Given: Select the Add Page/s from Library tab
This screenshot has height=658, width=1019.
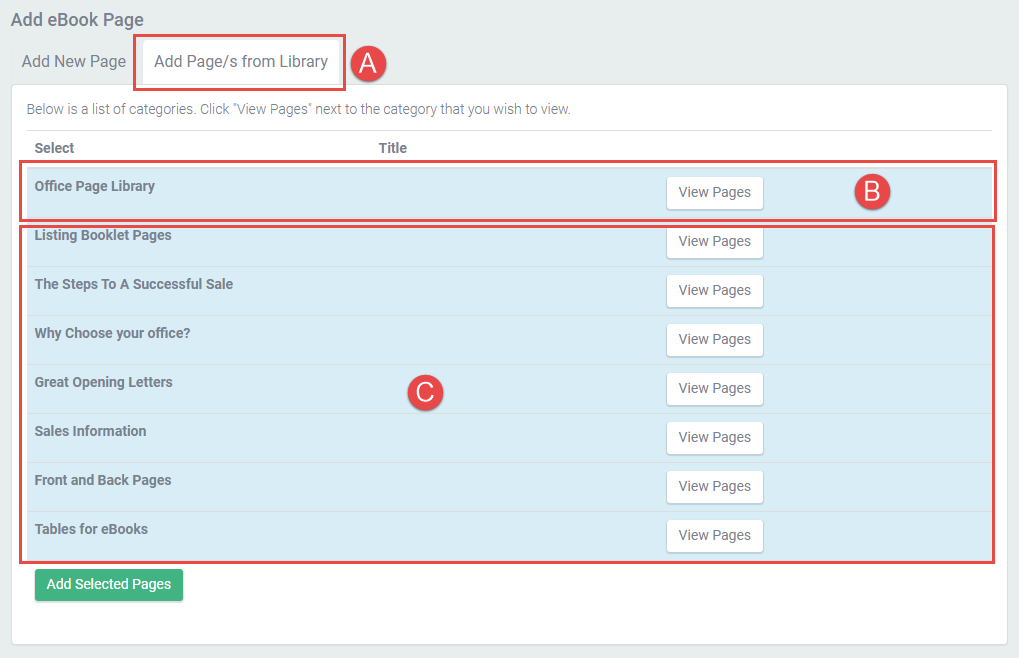Looking at the screenshot, I should 241,61.
